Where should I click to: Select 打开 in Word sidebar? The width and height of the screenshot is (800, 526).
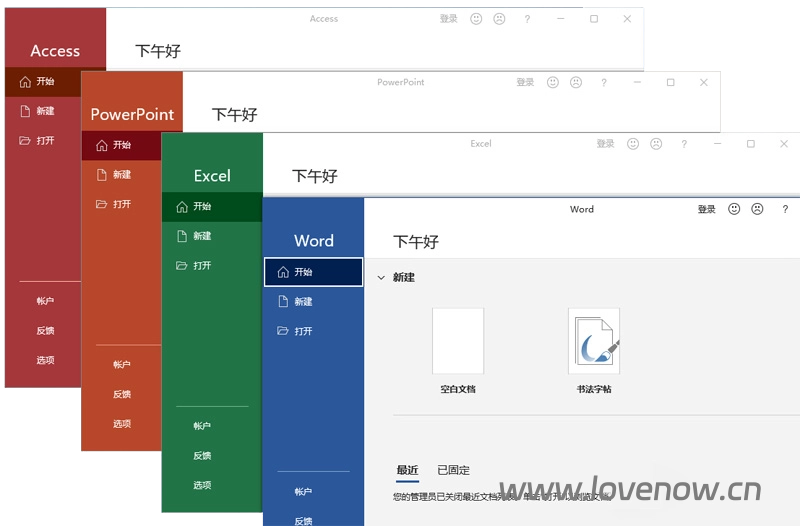[314, 331]
